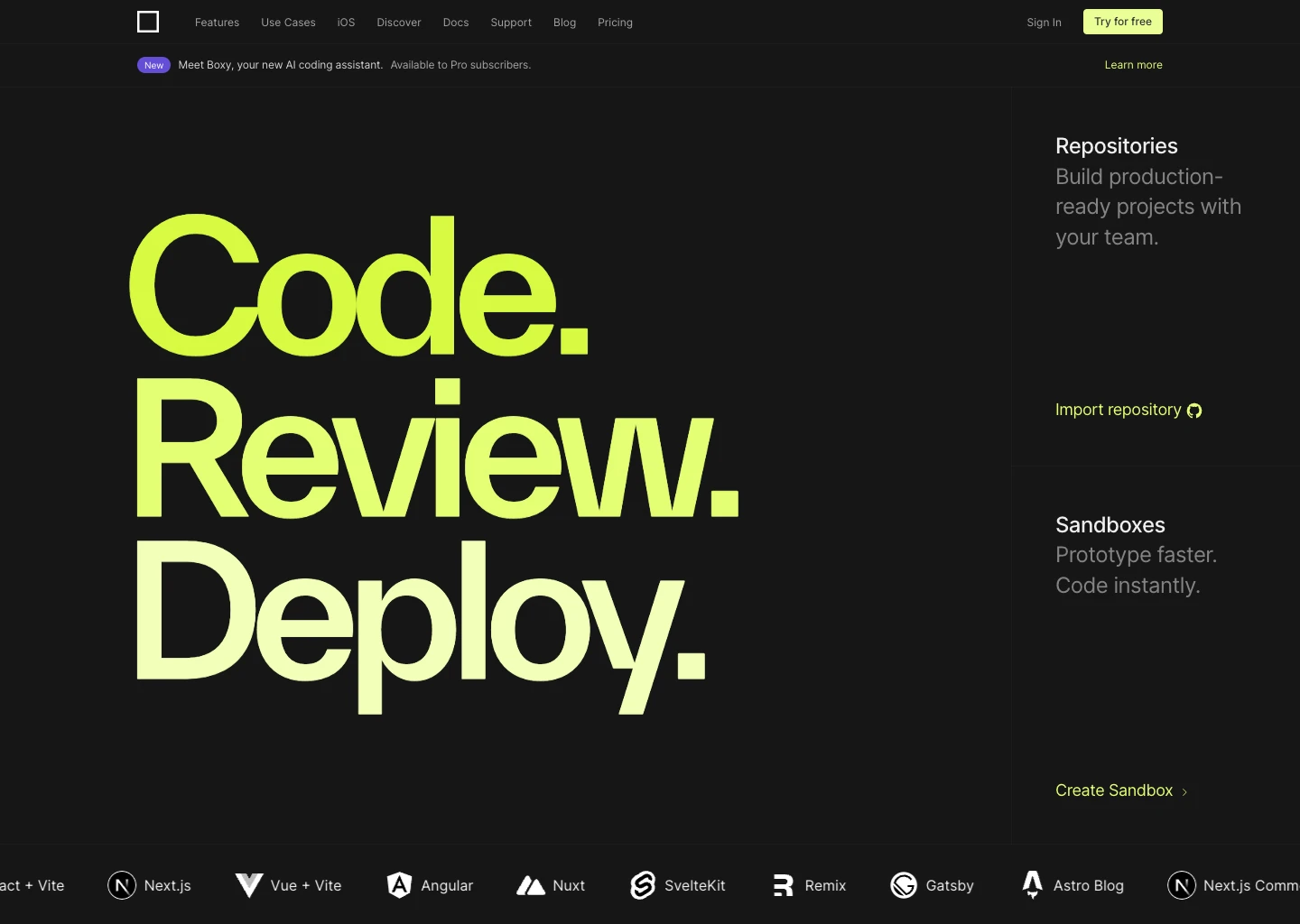The image size is (1300, 924).
Task: Select the Angular template icon
Action: click(400, 885)
